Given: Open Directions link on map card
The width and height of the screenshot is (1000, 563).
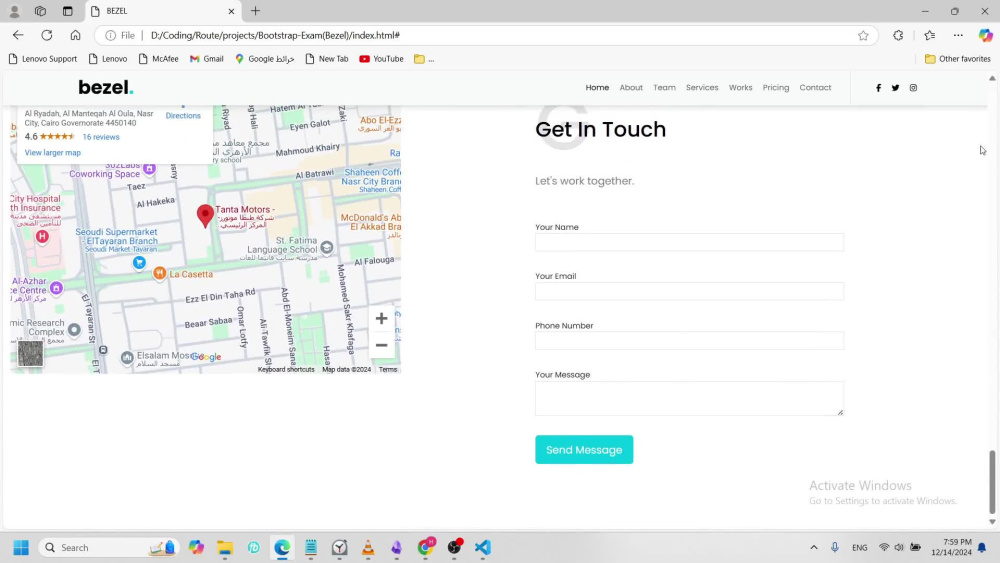Looking at the screenshot, I should click(x=183, y=115).
